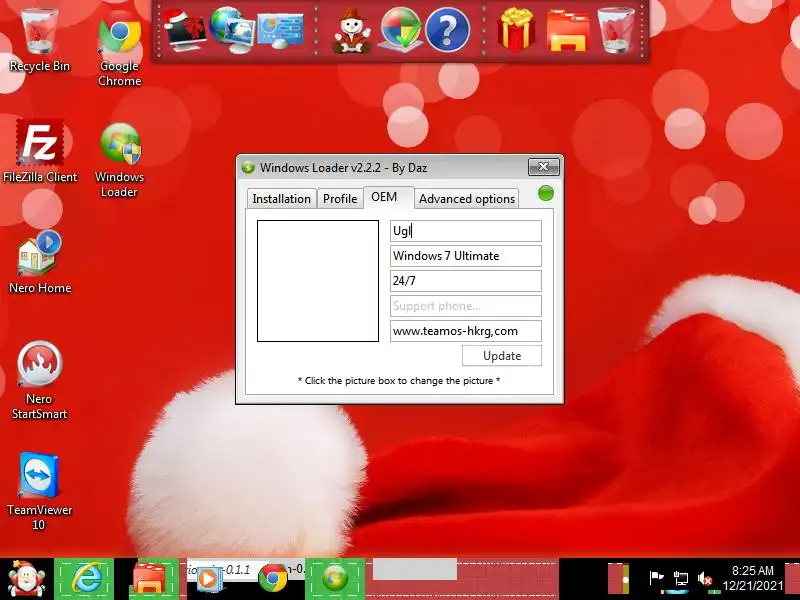The height and width of the screenshot is (600, 800).
Task: Close the Windows Loader window
Action: tap(543, 167)
